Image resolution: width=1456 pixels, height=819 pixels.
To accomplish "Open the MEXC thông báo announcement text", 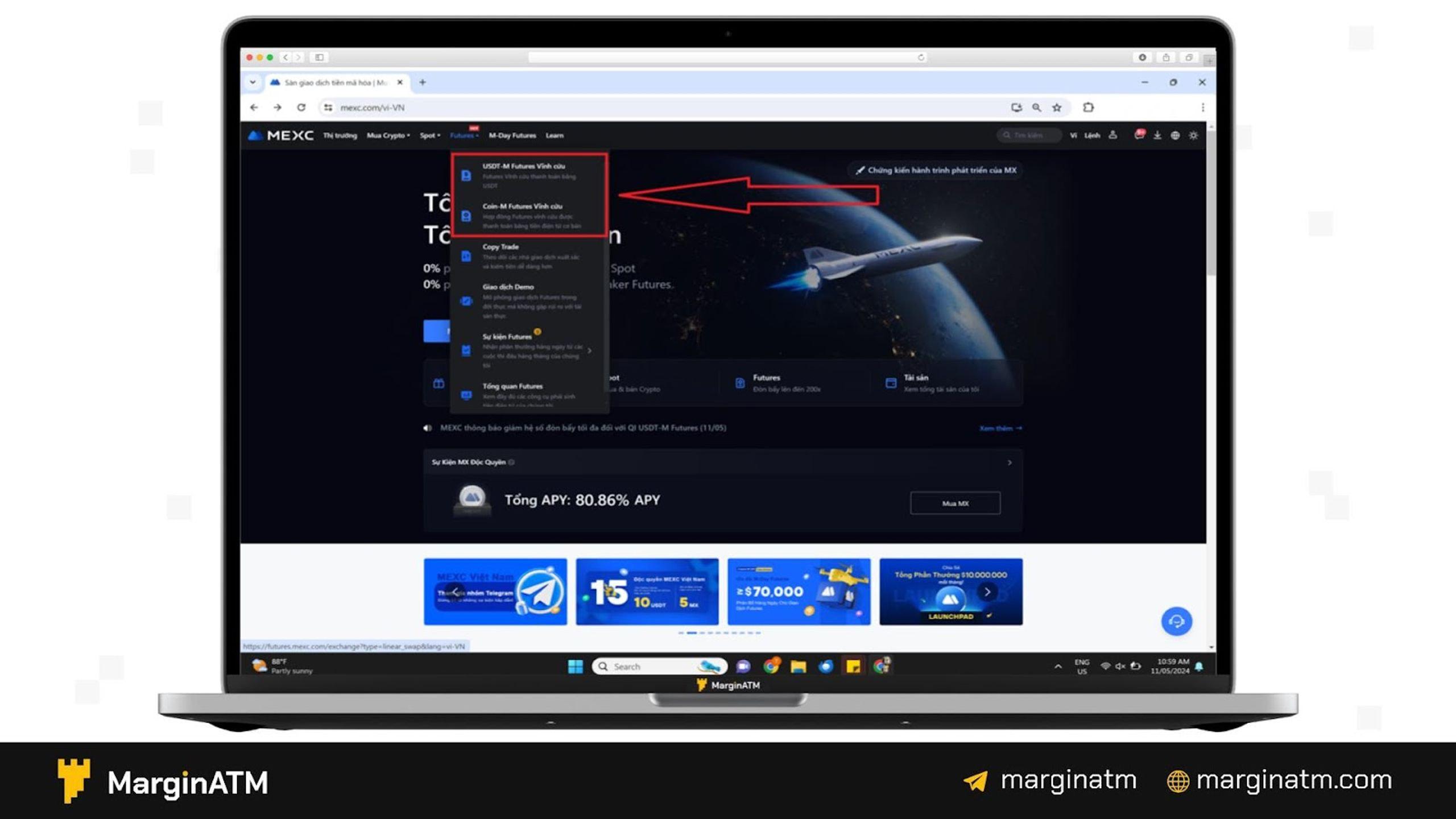I will 583,428.
